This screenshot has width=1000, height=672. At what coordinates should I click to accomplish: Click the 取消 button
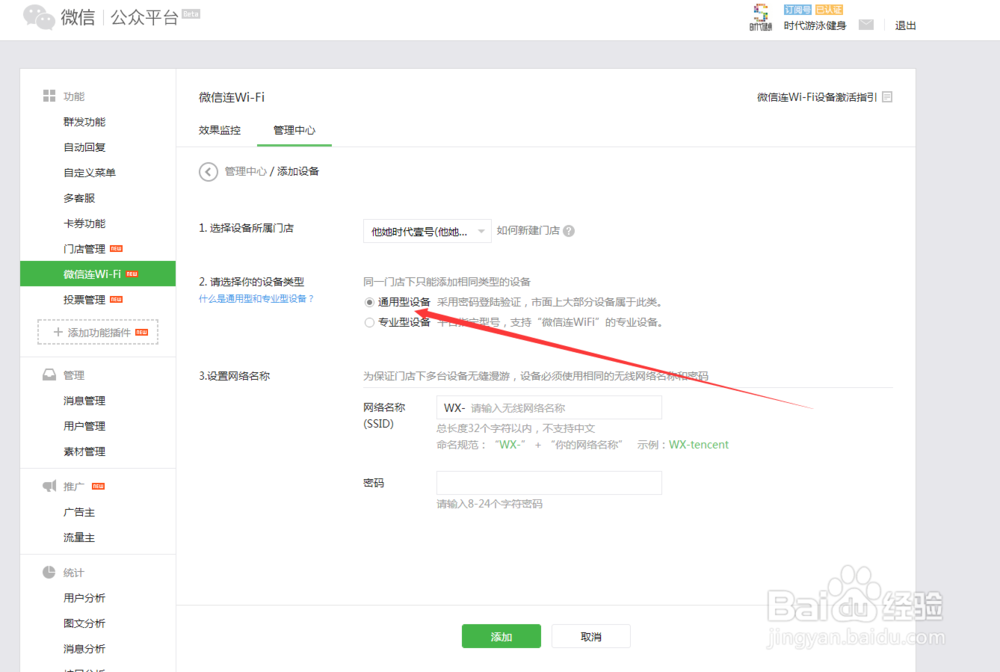[x=591, y=636]
